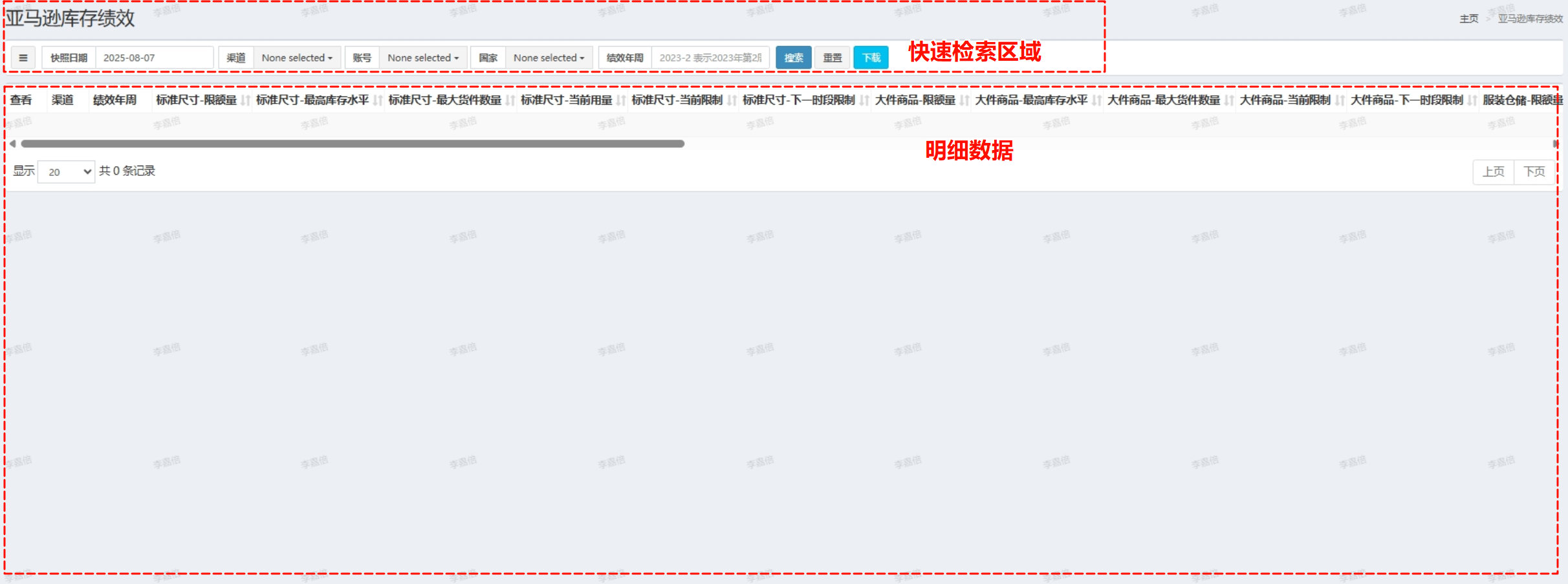Open the 显示 20 page size dropdown

click(x=67, y=171)
